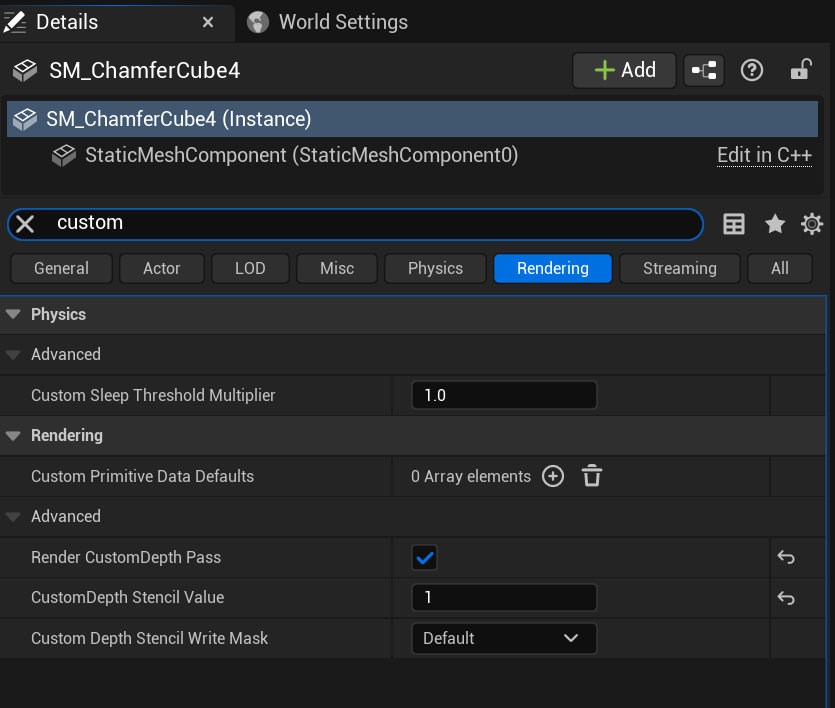Turn off the Rendering filter button

click(552, 268)
